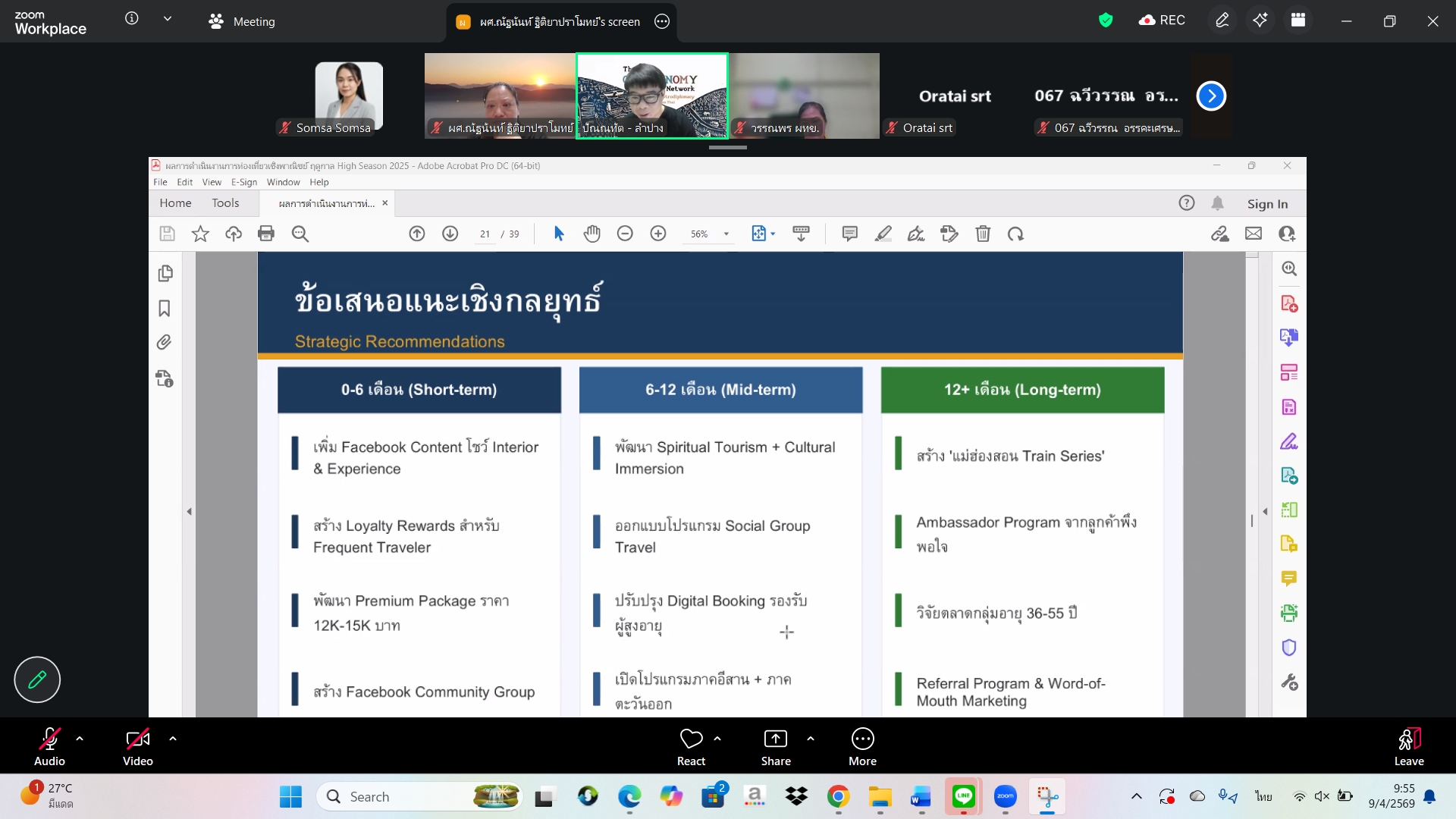Go to next page arrow
This screenshot has width=1456, height=819.
pyautogui.click(x=450, y=234)
